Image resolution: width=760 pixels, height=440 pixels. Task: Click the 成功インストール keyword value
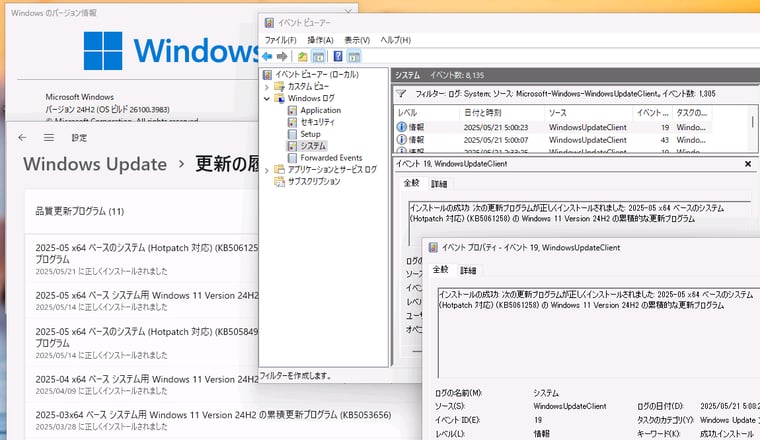coord(727,433)
